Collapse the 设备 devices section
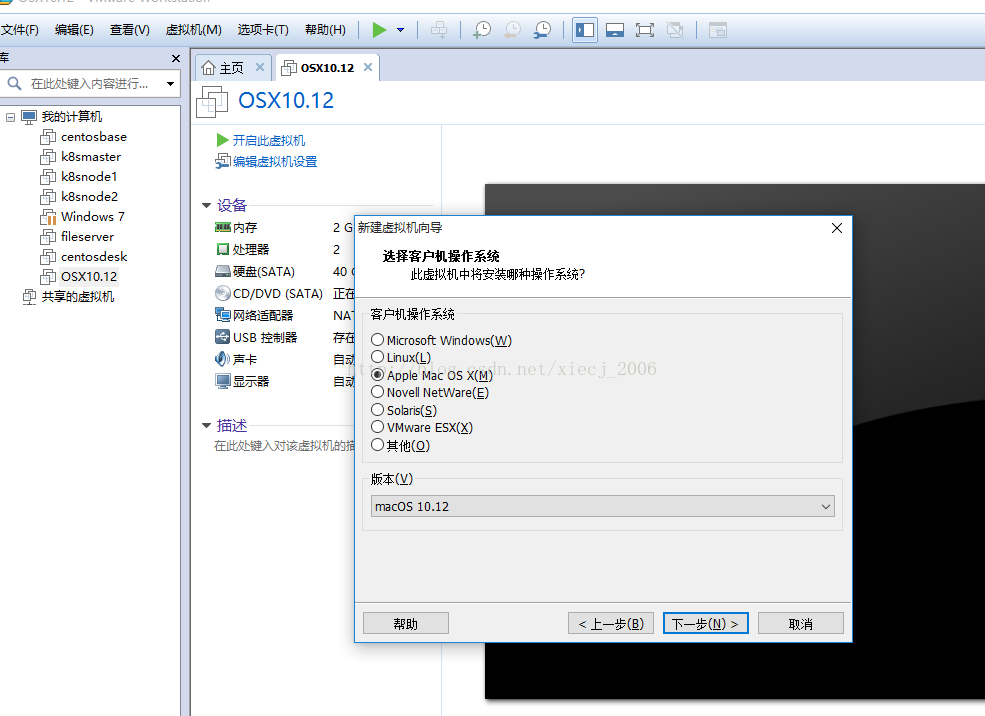 tap(207, 205)
